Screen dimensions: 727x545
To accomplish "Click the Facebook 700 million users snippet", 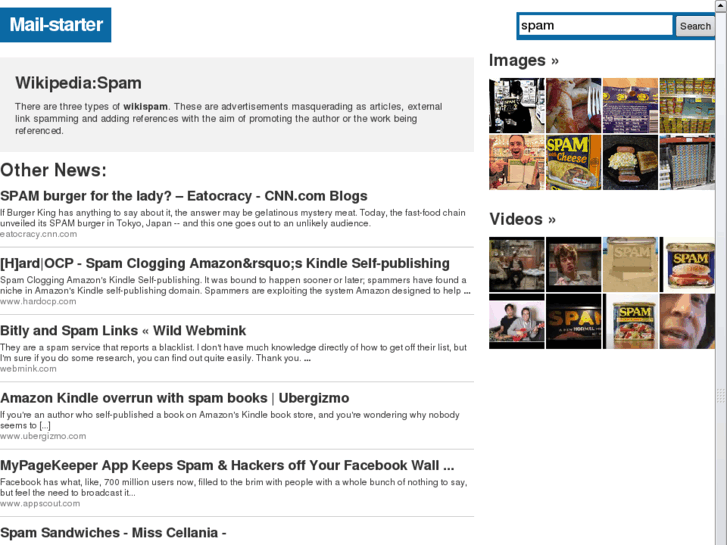I will [234, 487].
